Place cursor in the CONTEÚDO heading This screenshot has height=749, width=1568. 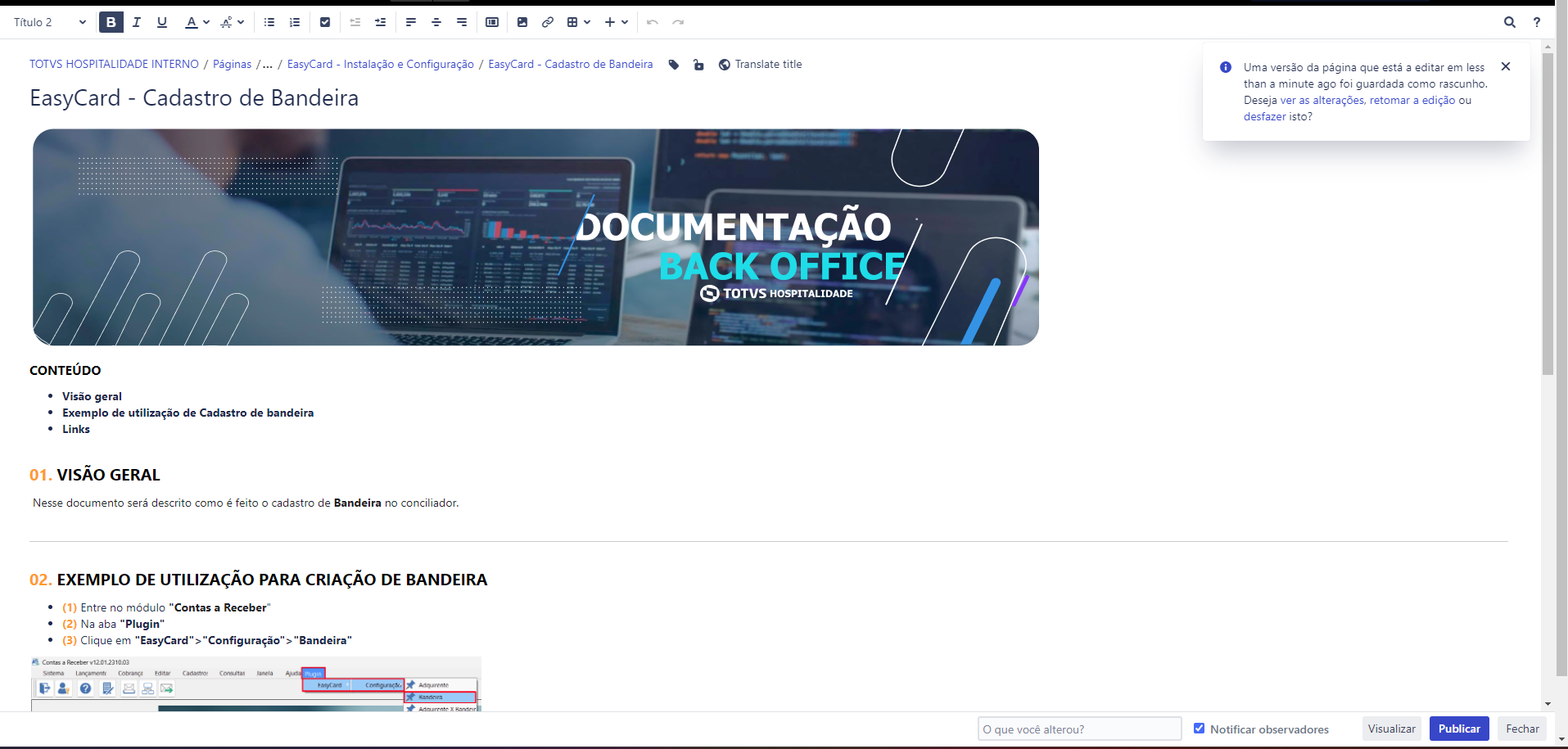point(66,370)
